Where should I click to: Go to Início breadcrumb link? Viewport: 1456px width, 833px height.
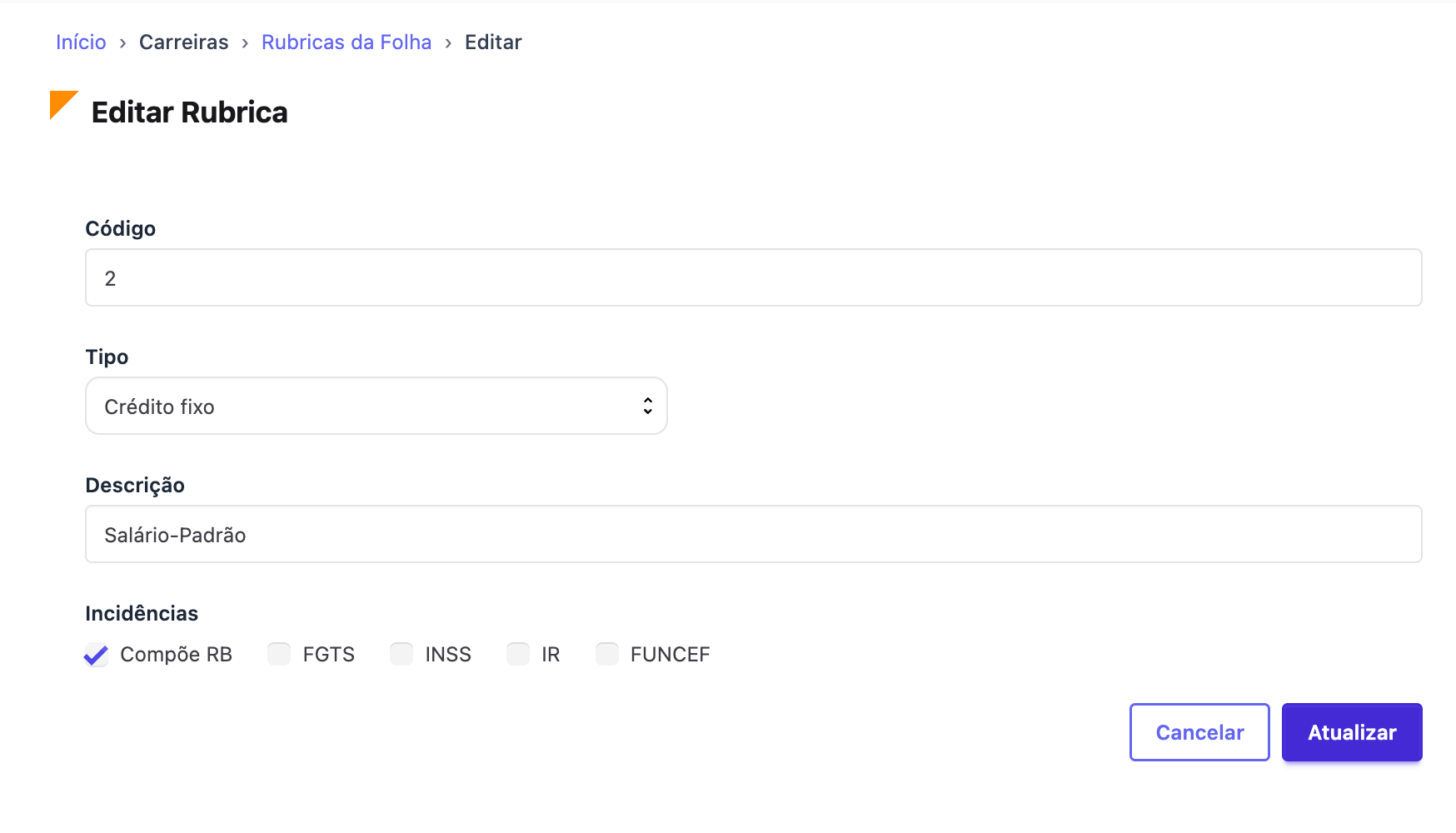tap(81, 42)
